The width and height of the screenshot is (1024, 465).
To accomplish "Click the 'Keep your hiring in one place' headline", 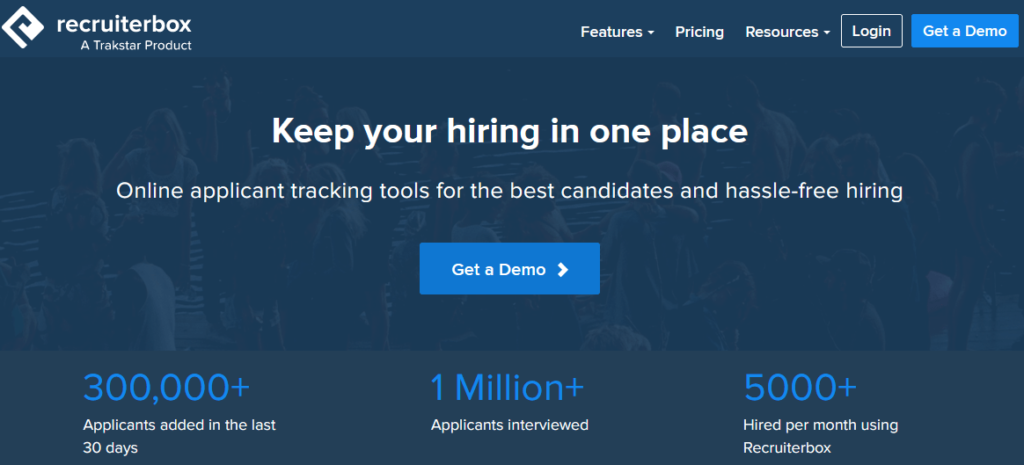I will click(x=509, y=131).
